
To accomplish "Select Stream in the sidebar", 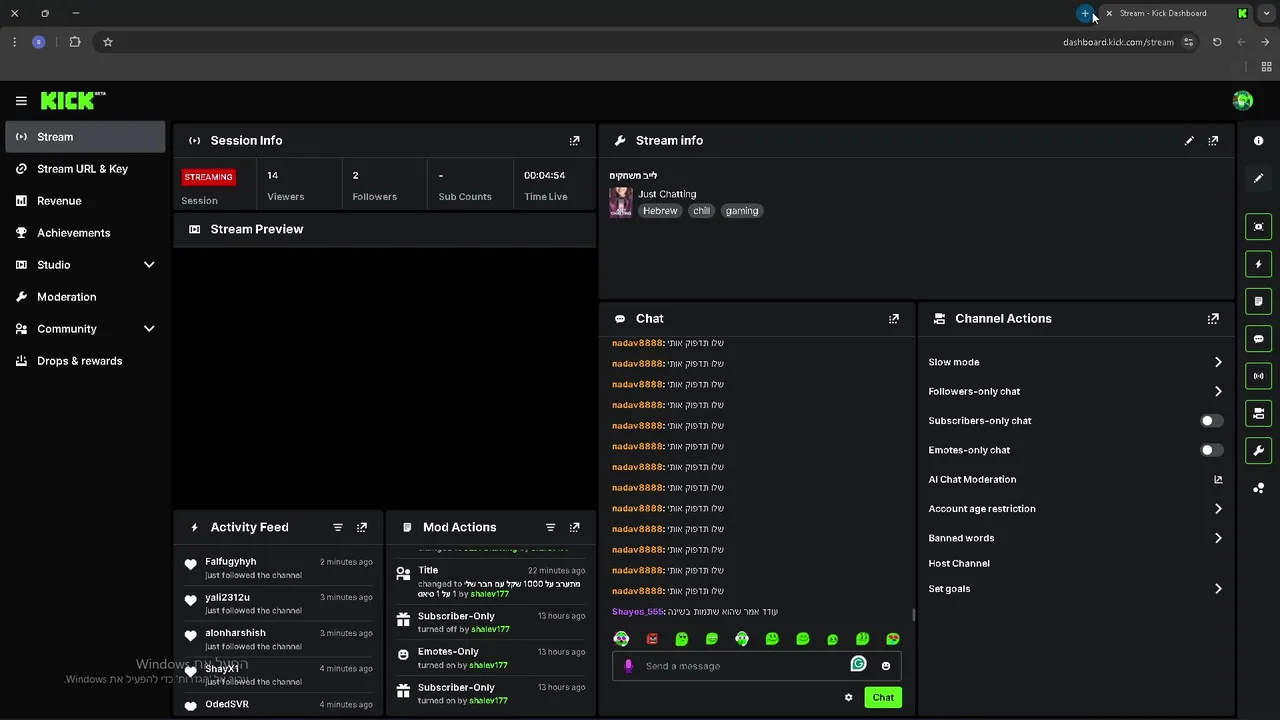I will pyautogui.click(x=85, y=137).
